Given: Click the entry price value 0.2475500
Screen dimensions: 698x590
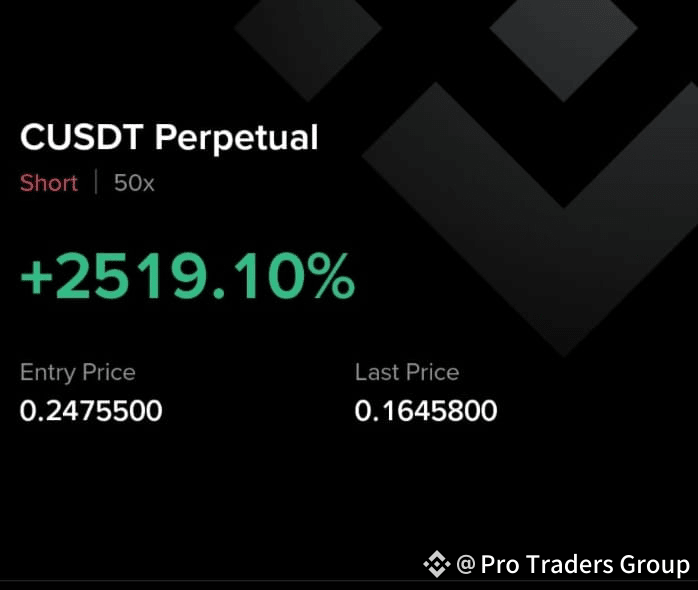Looking at the screenshot, I should 91,411.
